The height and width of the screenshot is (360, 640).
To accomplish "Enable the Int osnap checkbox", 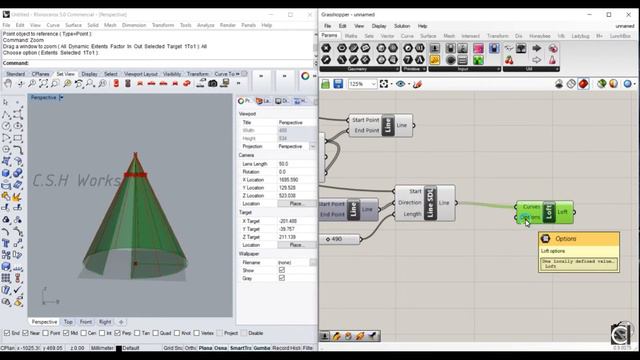I will pyautogui.click(x=102, y=333).
